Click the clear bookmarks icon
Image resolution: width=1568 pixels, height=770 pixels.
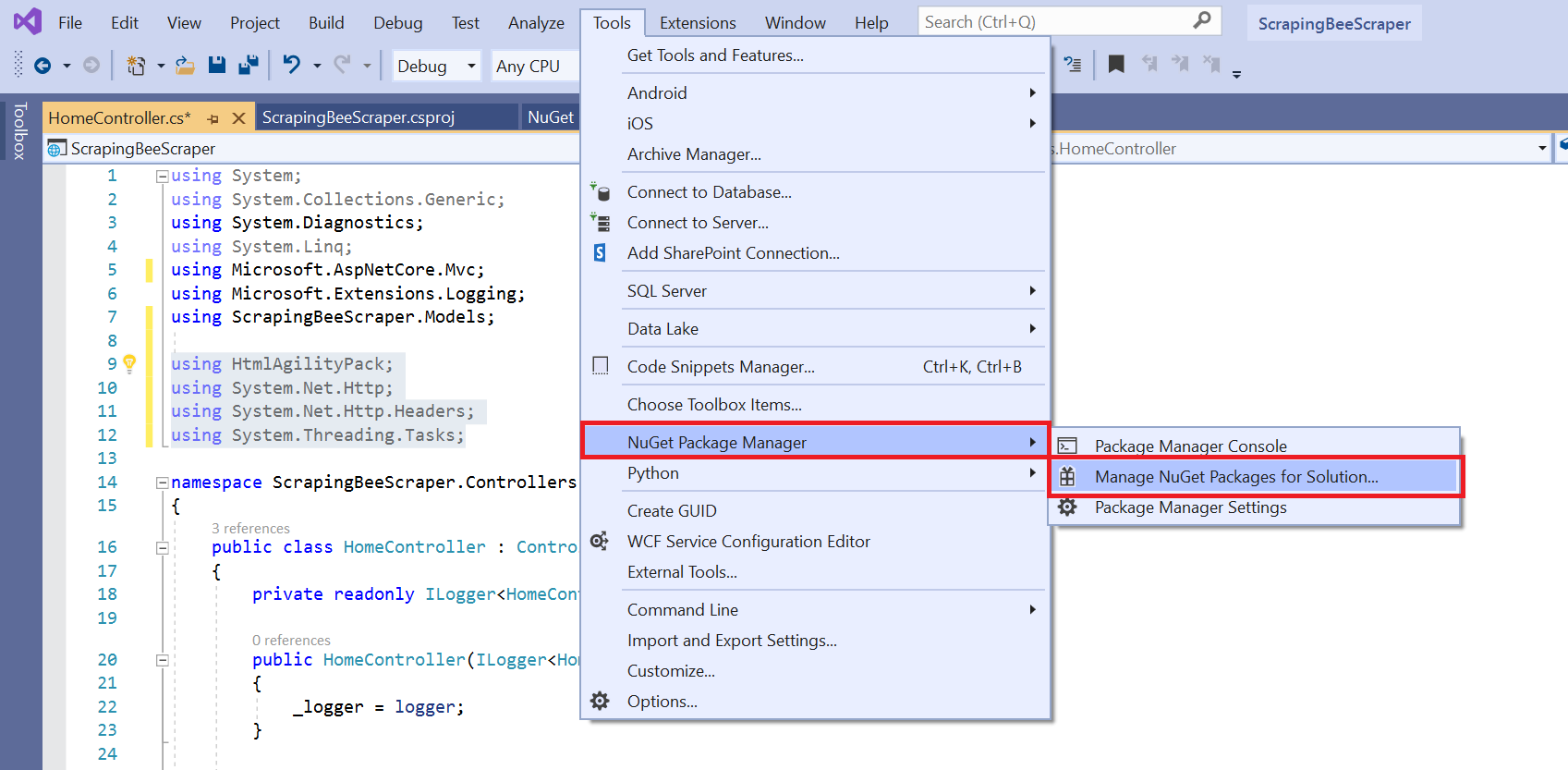(1211, 64)
